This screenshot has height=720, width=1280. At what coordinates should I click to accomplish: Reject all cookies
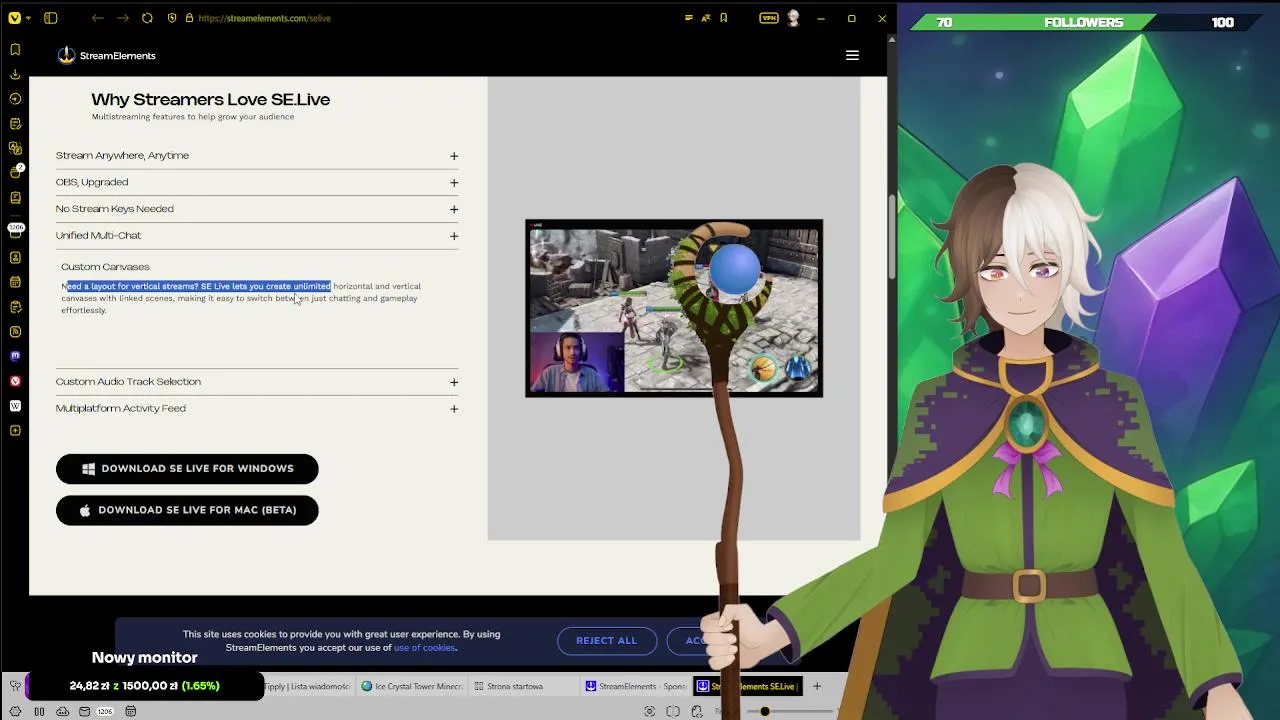606,641
